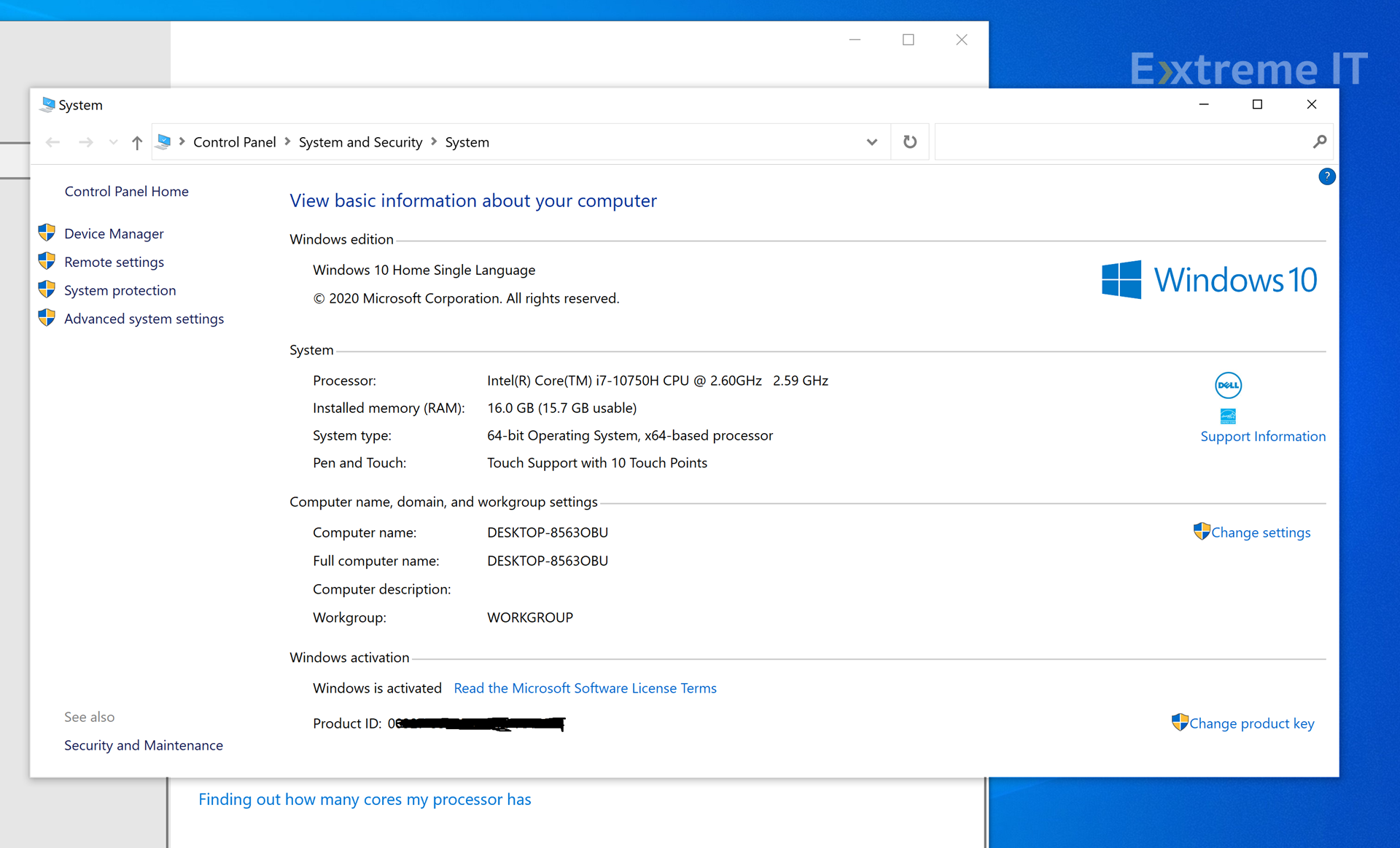
Task: Open Remote settings
Action: click(x=114, y=262)
